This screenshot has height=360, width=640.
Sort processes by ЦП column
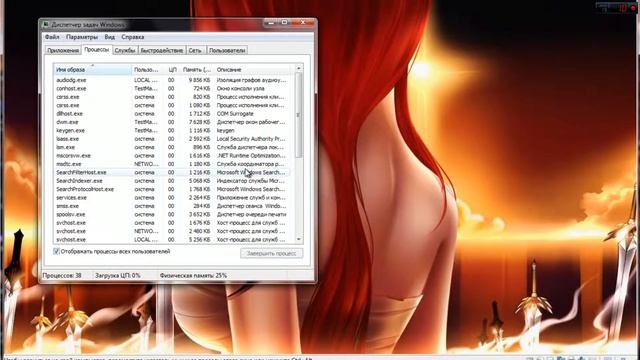coord(171,70)
